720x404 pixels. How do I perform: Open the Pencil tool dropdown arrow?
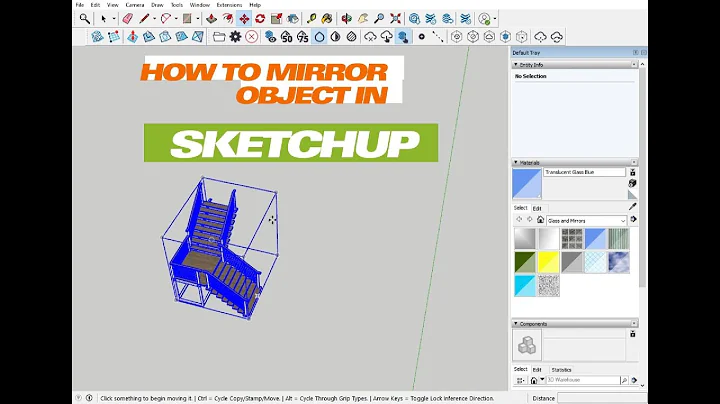(x=154, y=19)
